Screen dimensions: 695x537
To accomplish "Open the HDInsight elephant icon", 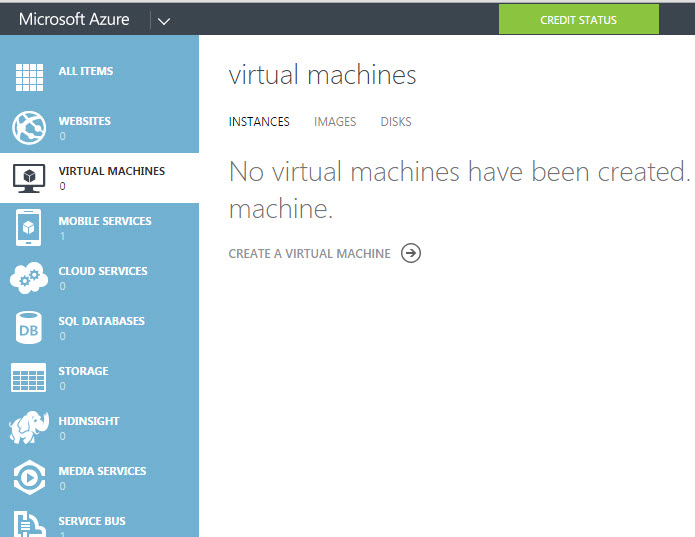I will tap(29, 427).
